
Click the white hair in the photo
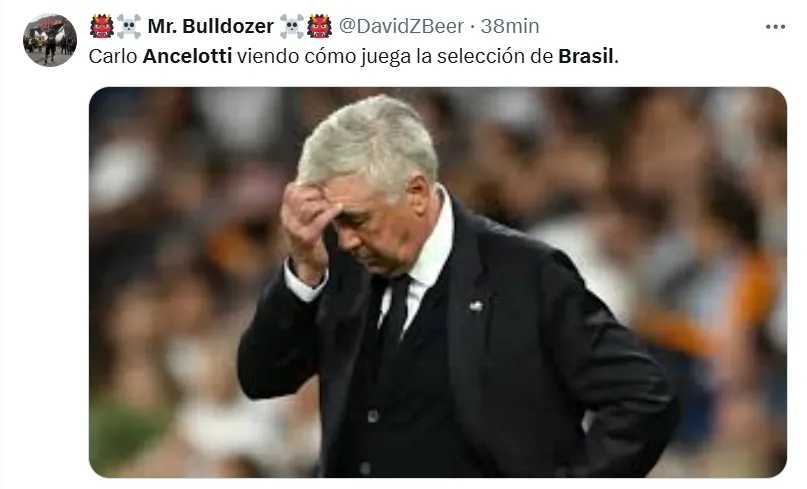click(370, 141)
